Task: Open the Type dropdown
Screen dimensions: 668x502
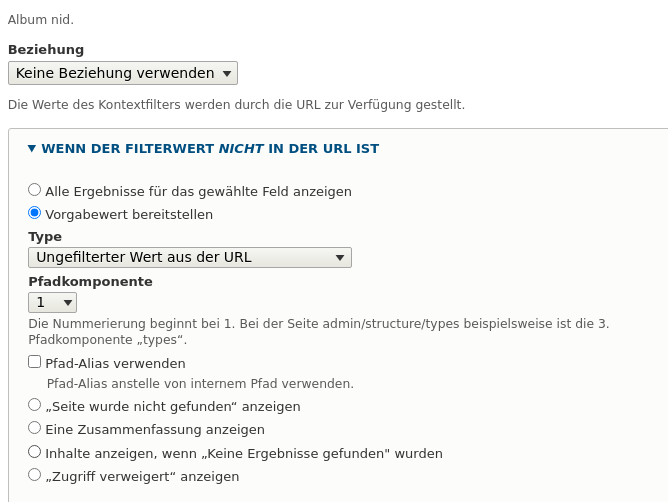Action: click(190, 257)
